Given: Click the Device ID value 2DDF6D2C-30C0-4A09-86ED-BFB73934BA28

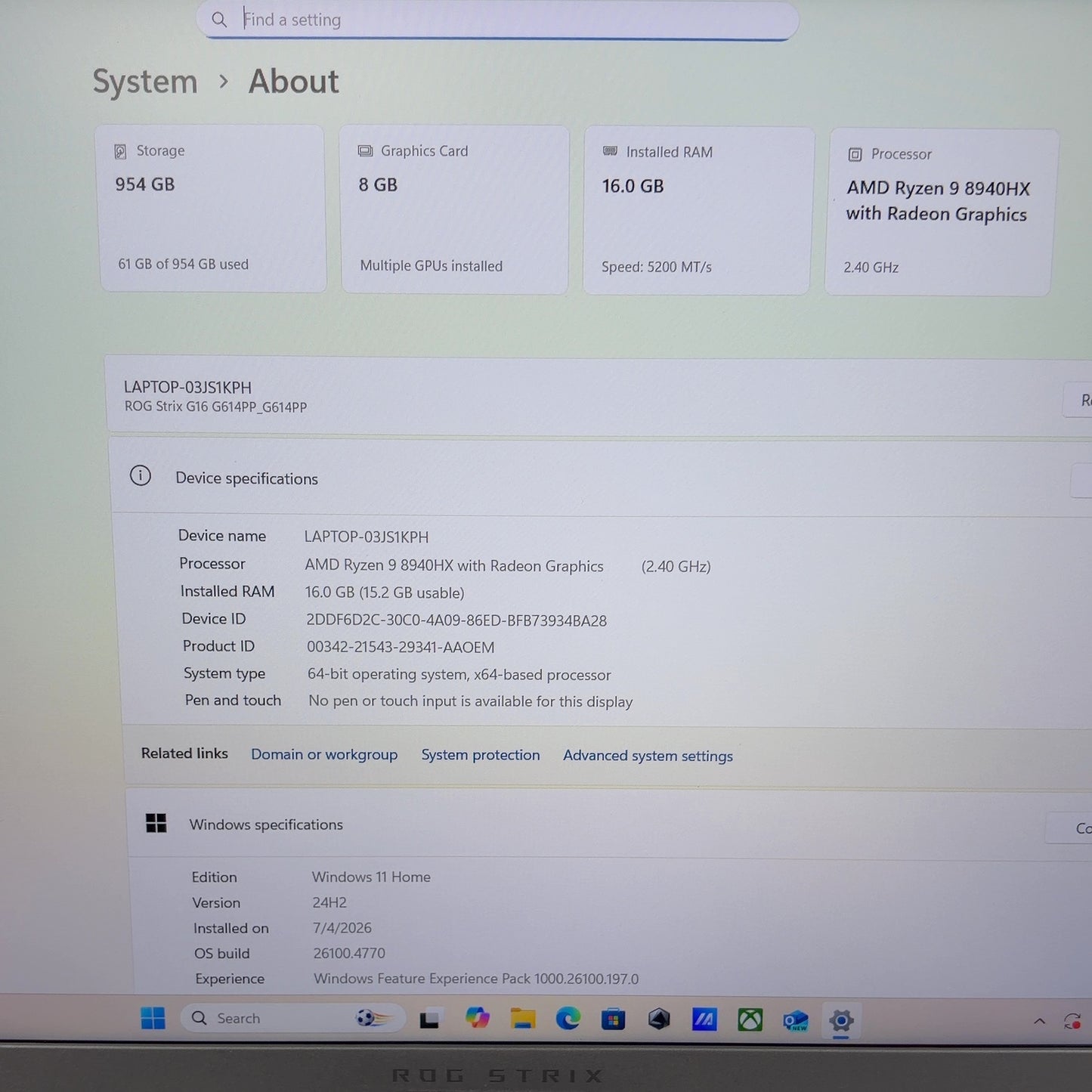Looking at the screenshot, I should [456, 620].
